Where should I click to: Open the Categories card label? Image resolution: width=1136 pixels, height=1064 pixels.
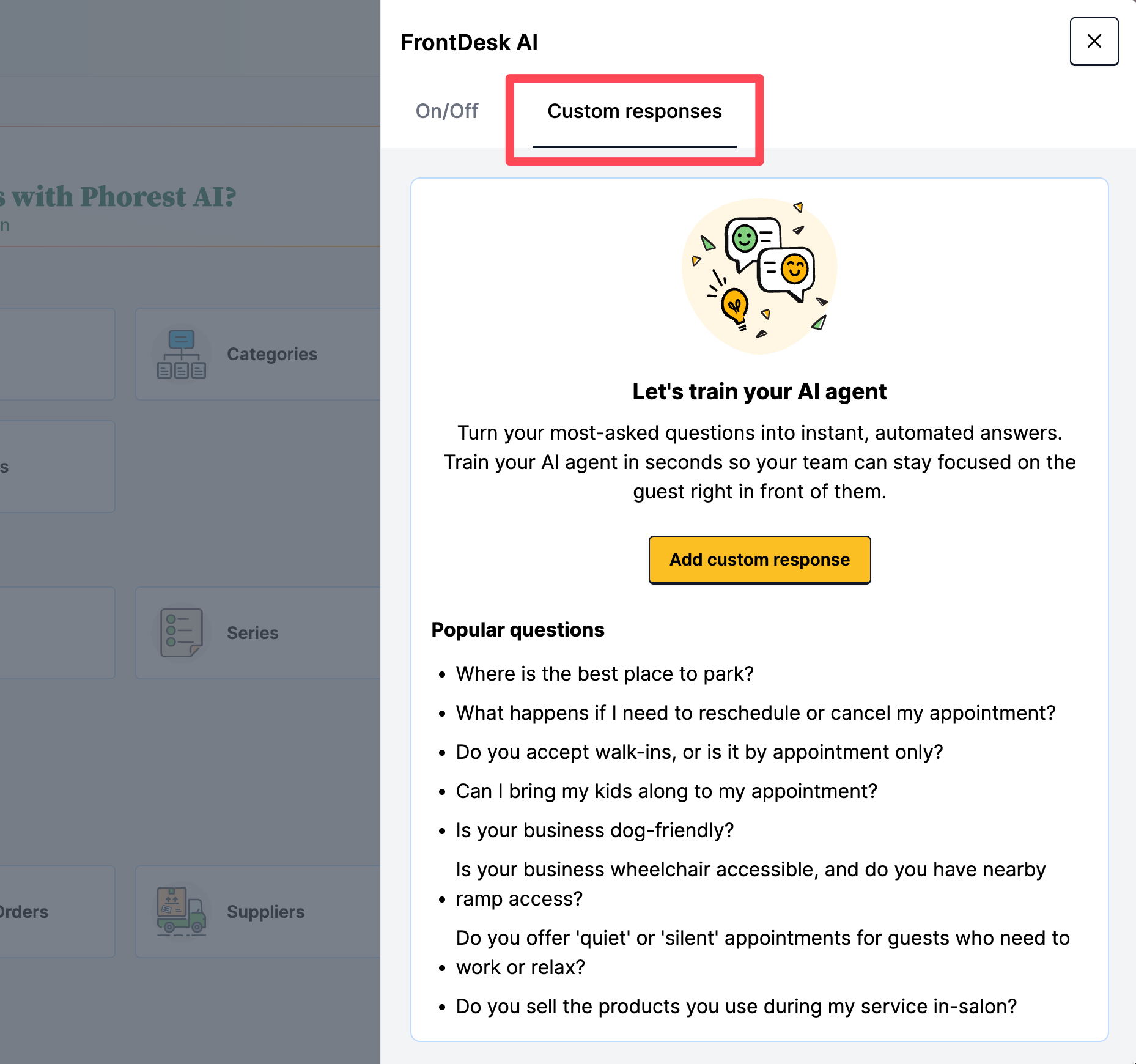tap(272, 354)
